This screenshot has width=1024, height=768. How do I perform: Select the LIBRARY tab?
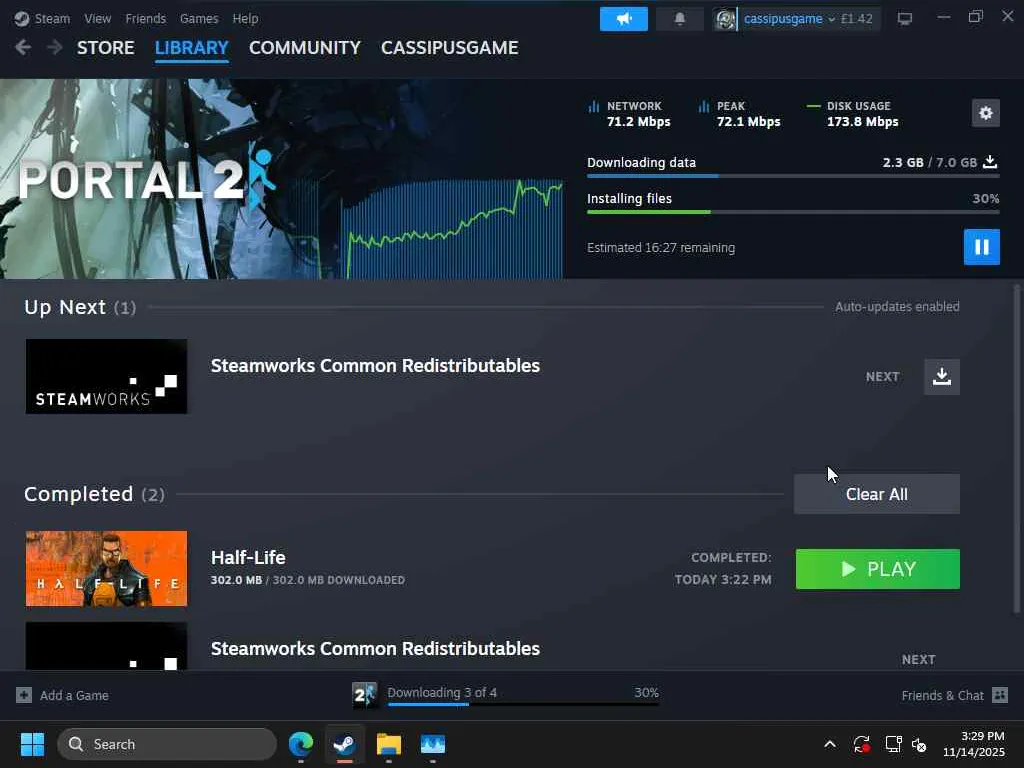191,48
